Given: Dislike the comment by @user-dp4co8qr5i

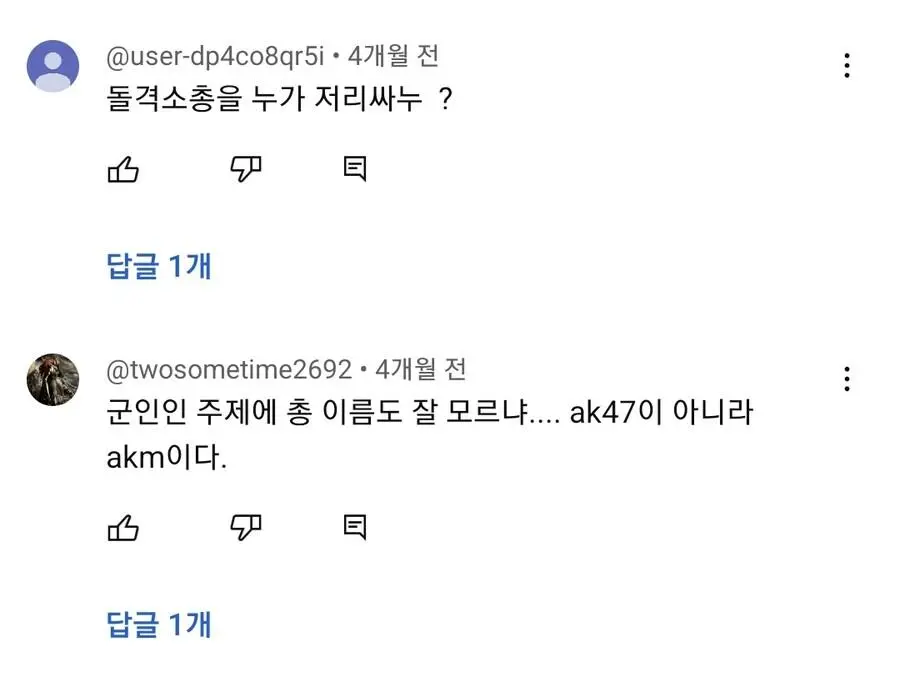Looking at the screenshot, I should (246, 170).
